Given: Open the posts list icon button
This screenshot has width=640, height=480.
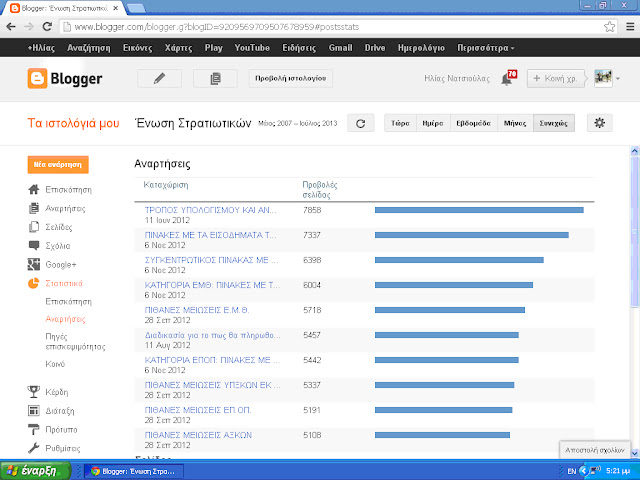Looking at the screenshot, I should (215, 78).
